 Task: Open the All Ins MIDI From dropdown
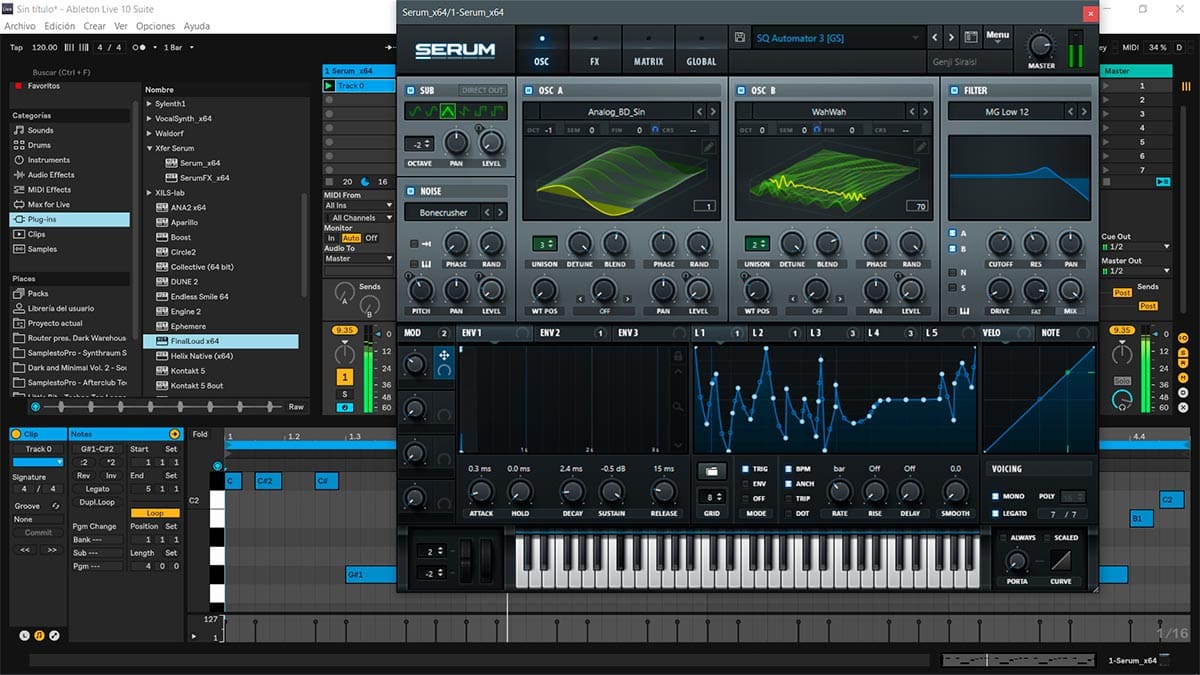point(359,206)
